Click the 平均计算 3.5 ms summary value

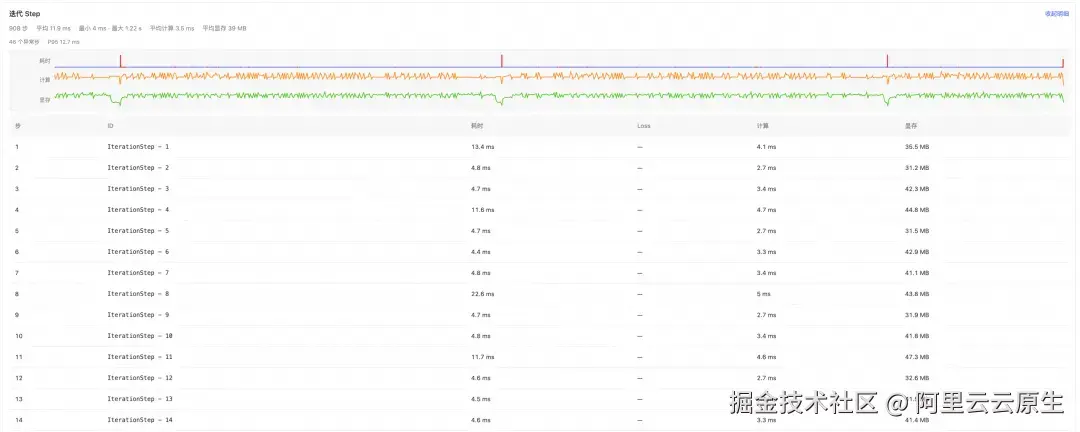tap(172, 28)
